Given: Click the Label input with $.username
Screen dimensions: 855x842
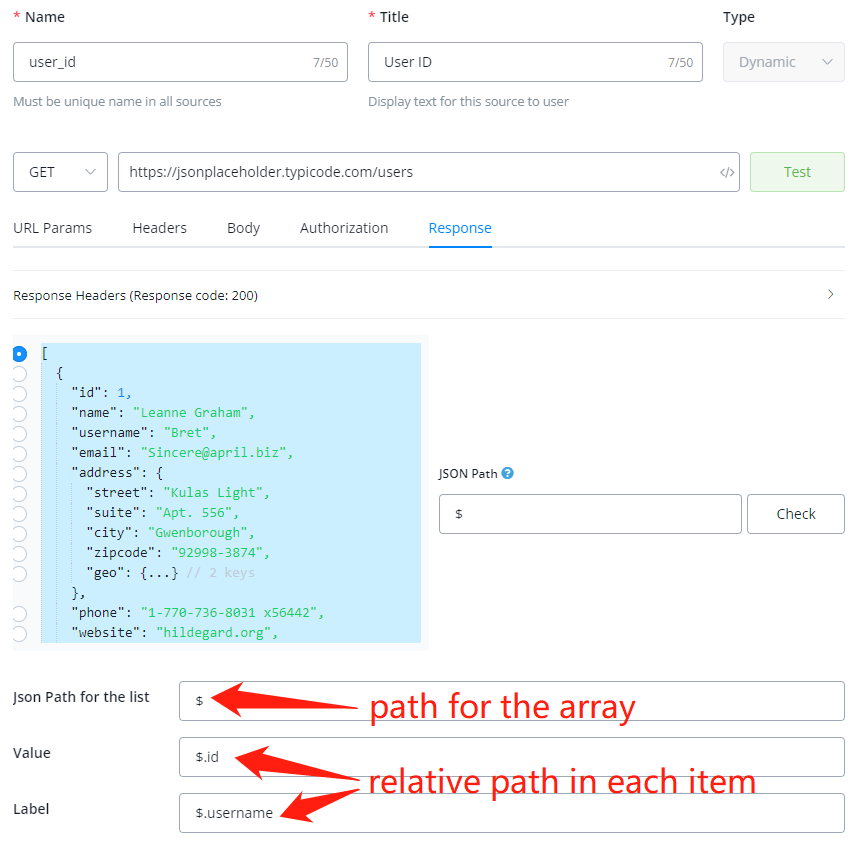Looking at the screenshot, I should [511, 813].
